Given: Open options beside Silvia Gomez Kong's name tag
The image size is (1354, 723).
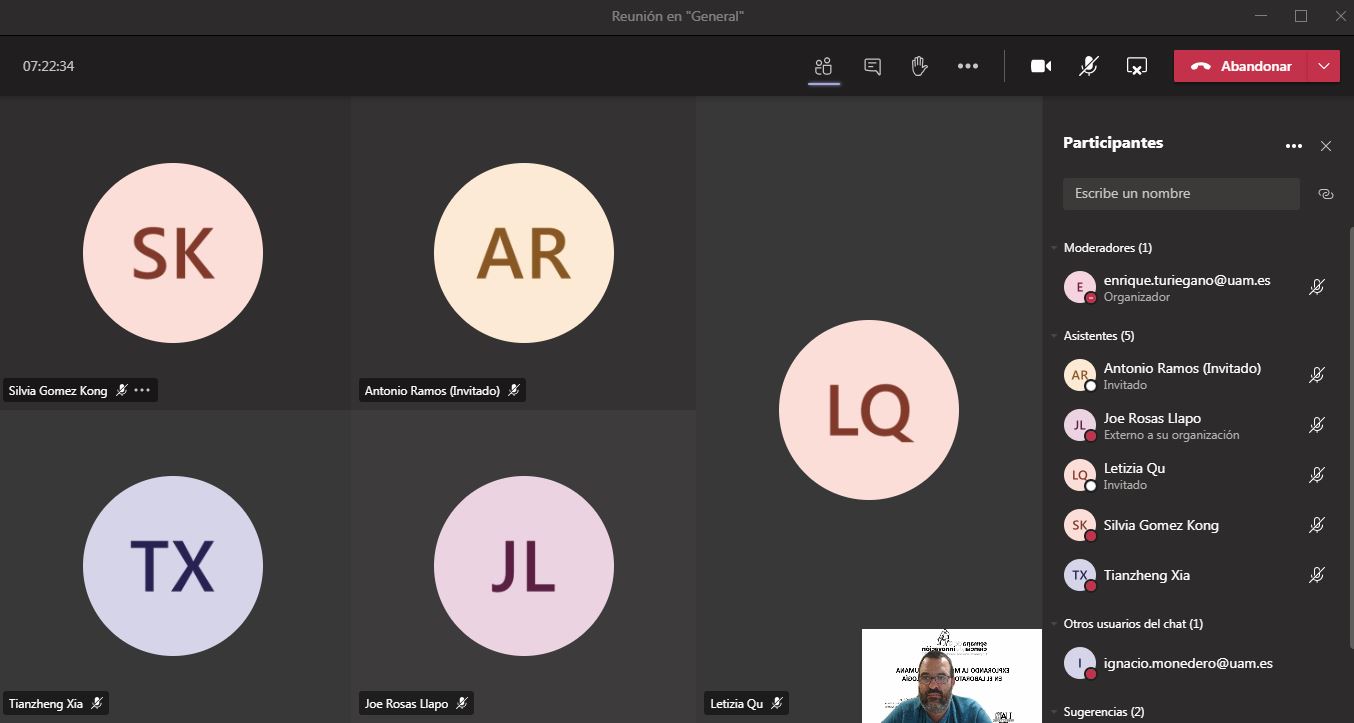Looking at the screenshot, I should tap(142, 390).
